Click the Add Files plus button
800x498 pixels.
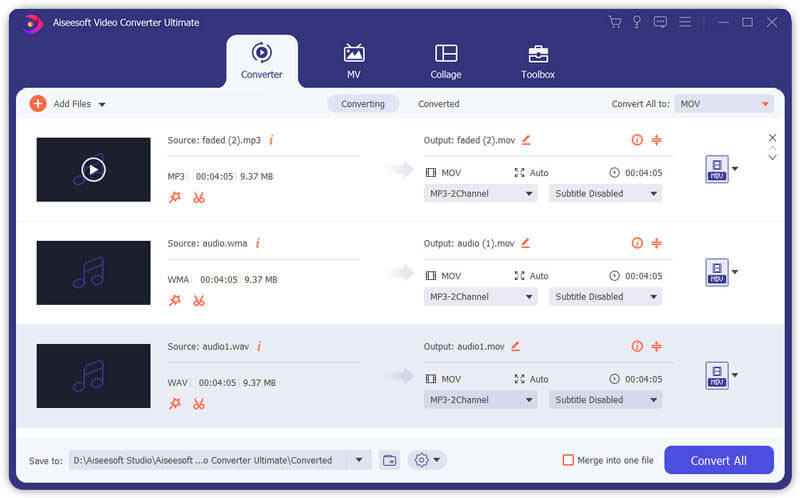tap(38, 104)
